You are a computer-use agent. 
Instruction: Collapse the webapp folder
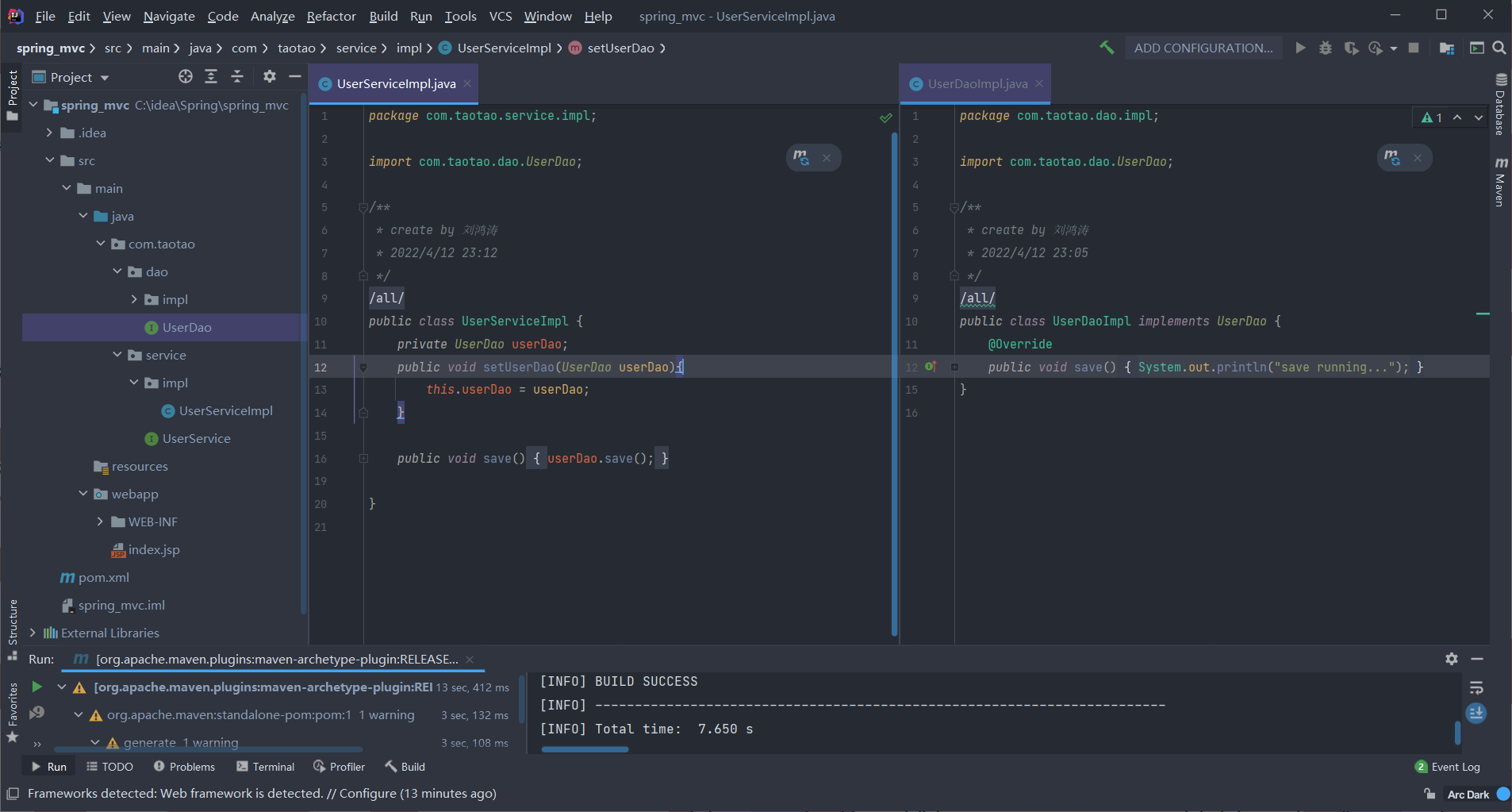tap(83, 494)
